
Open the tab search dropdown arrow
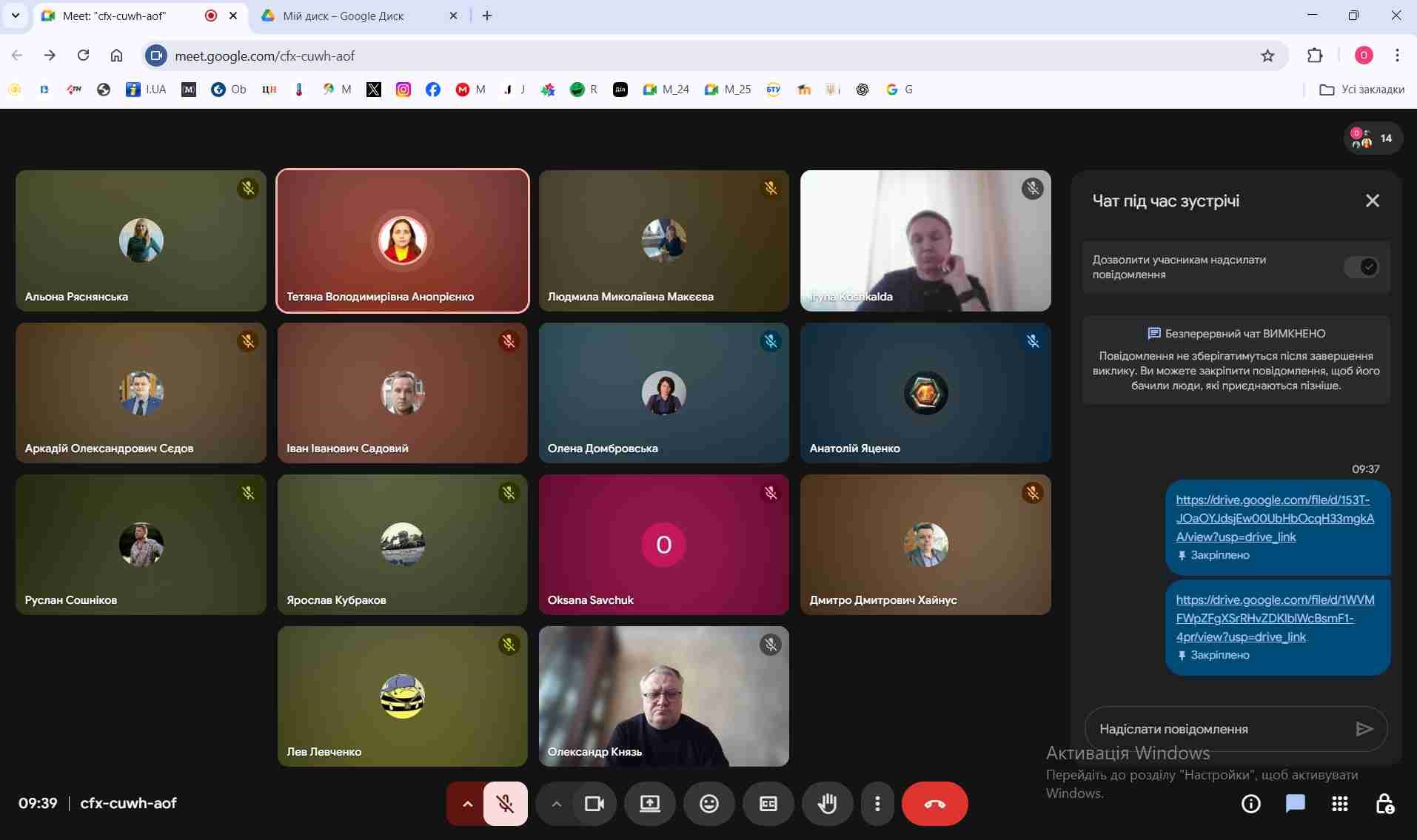coord(15,16)
